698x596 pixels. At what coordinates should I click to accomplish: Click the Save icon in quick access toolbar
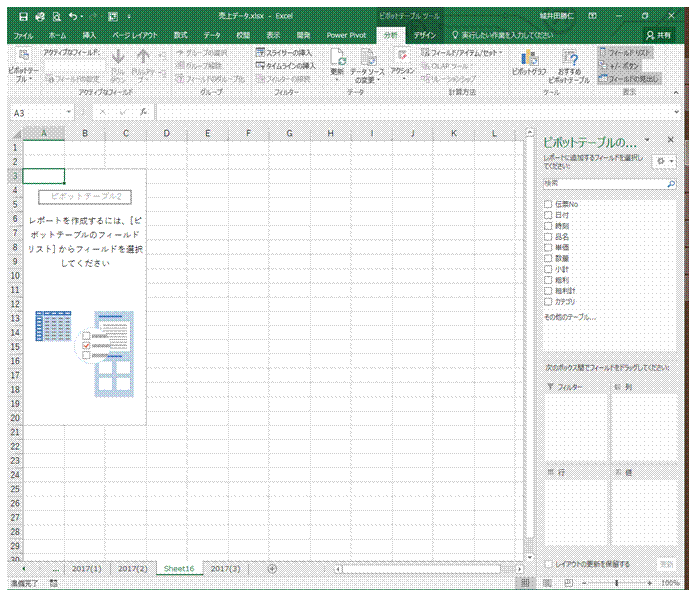(23, 17)
